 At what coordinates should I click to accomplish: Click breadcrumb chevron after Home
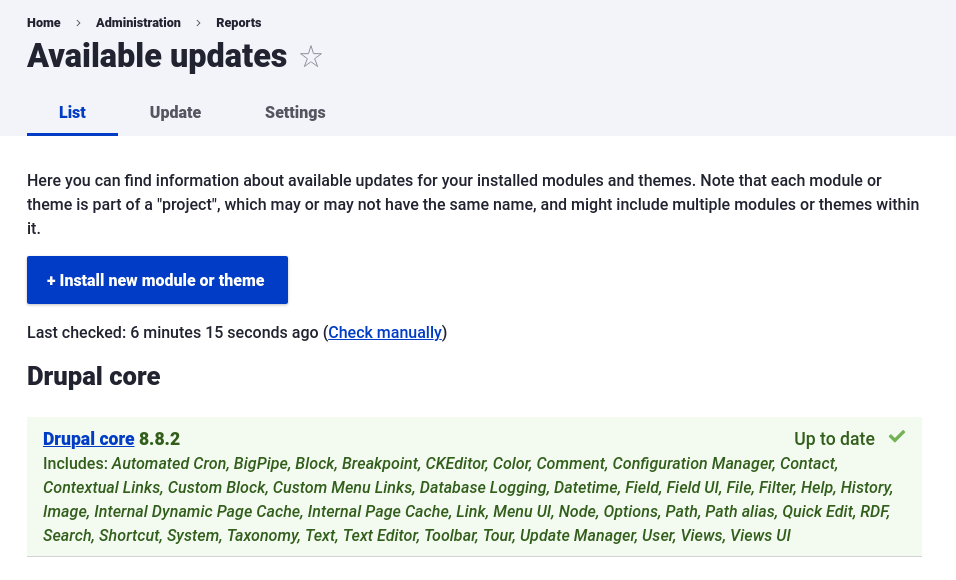click(78, 22)
